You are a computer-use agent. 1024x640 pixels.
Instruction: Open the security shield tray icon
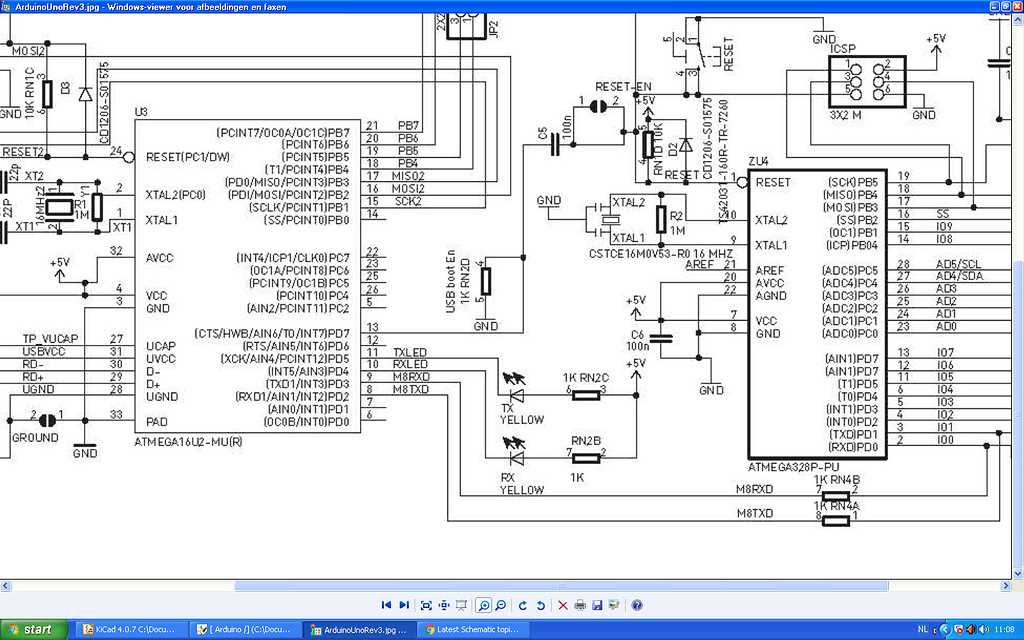pyautogui.click(x=958, y=630)
